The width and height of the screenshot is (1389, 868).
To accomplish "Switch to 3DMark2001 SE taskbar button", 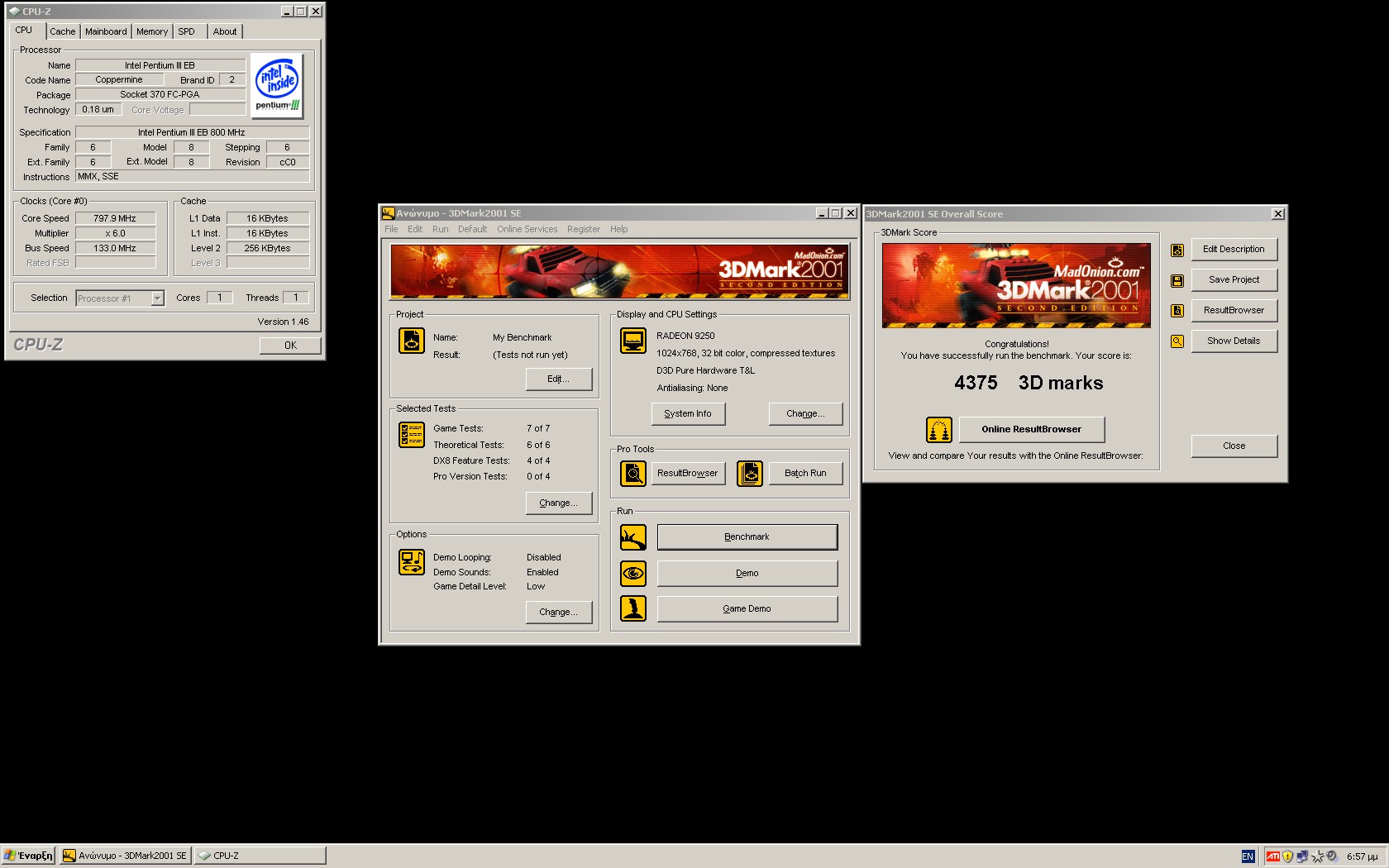I will [x=125, y=856].
